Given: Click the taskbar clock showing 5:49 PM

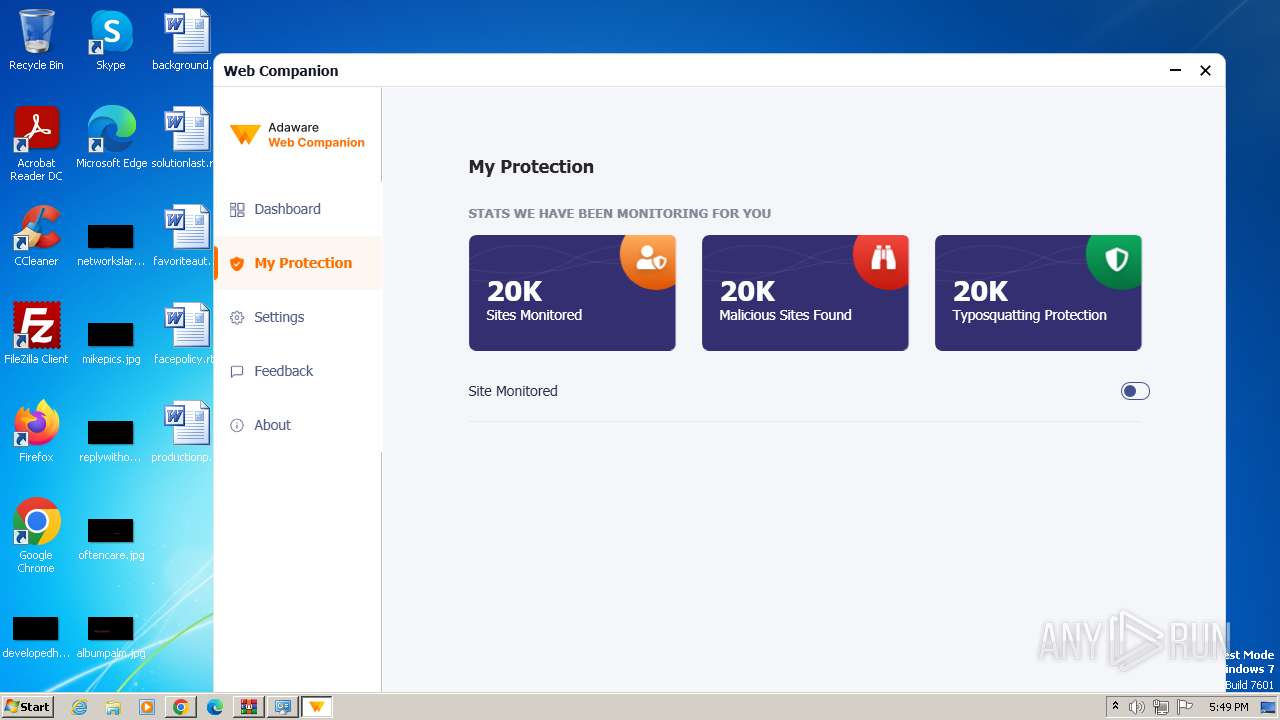Looking at the screenshot, I should coord(1228,707).
